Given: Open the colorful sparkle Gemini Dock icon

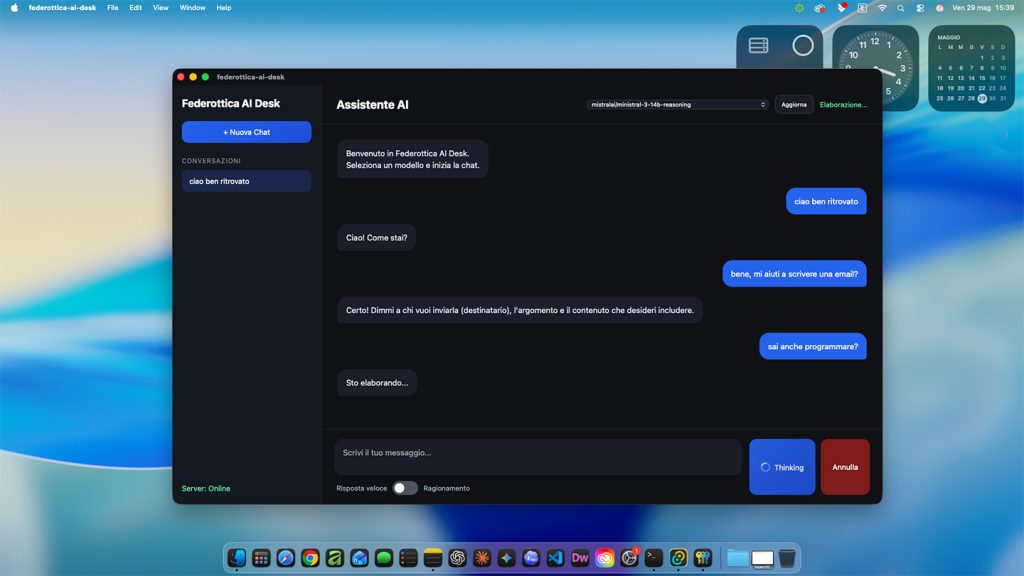Looking at the screenshot, I should click(506, 558).
